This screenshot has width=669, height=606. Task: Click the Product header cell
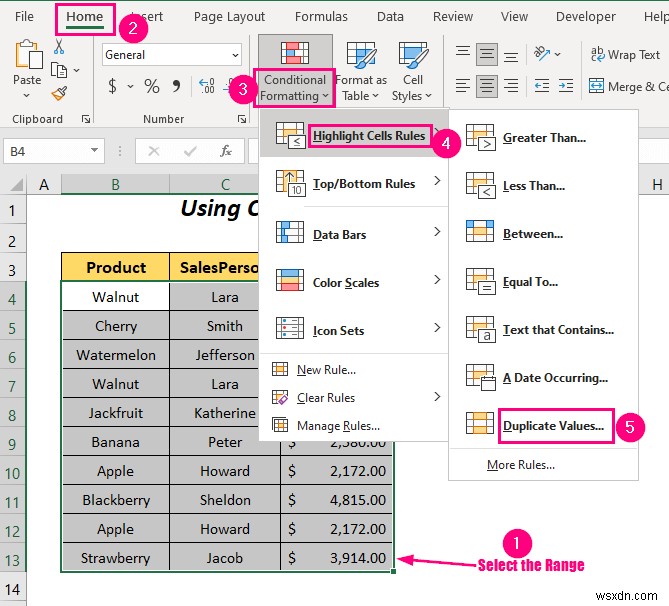(116, 267)
